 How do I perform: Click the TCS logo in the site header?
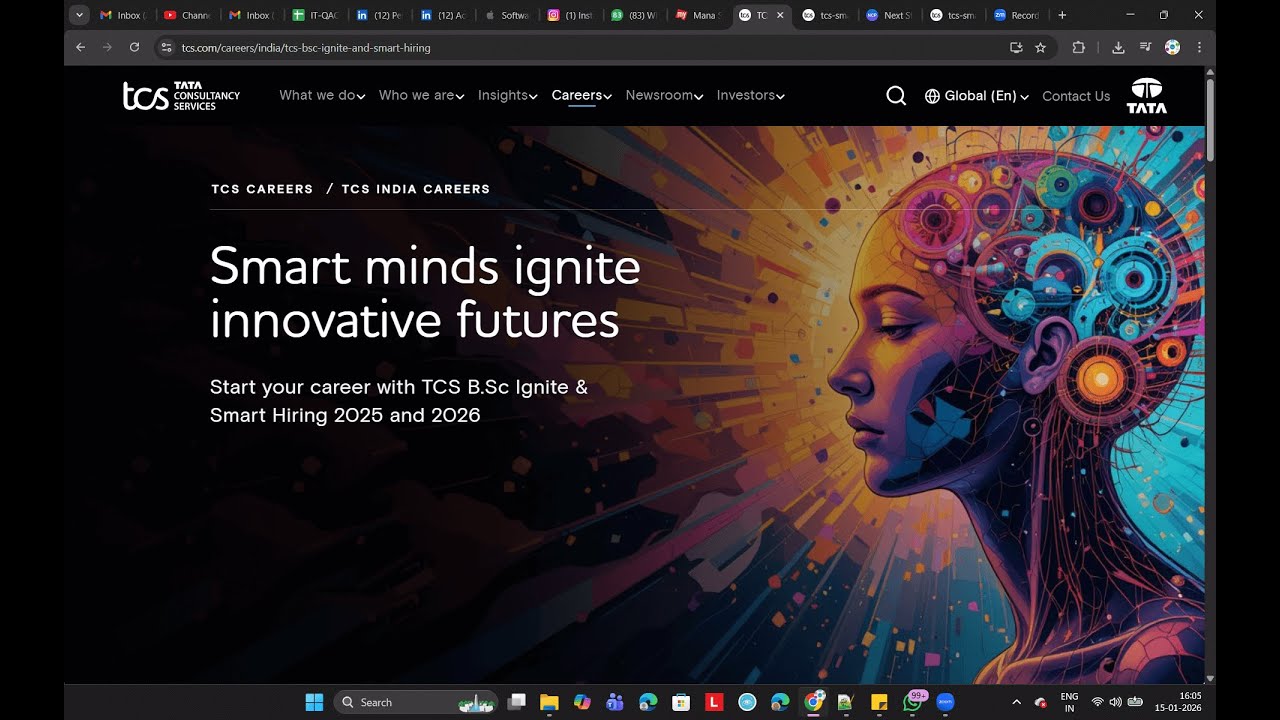pyautogui.click(x=181, y=95)
